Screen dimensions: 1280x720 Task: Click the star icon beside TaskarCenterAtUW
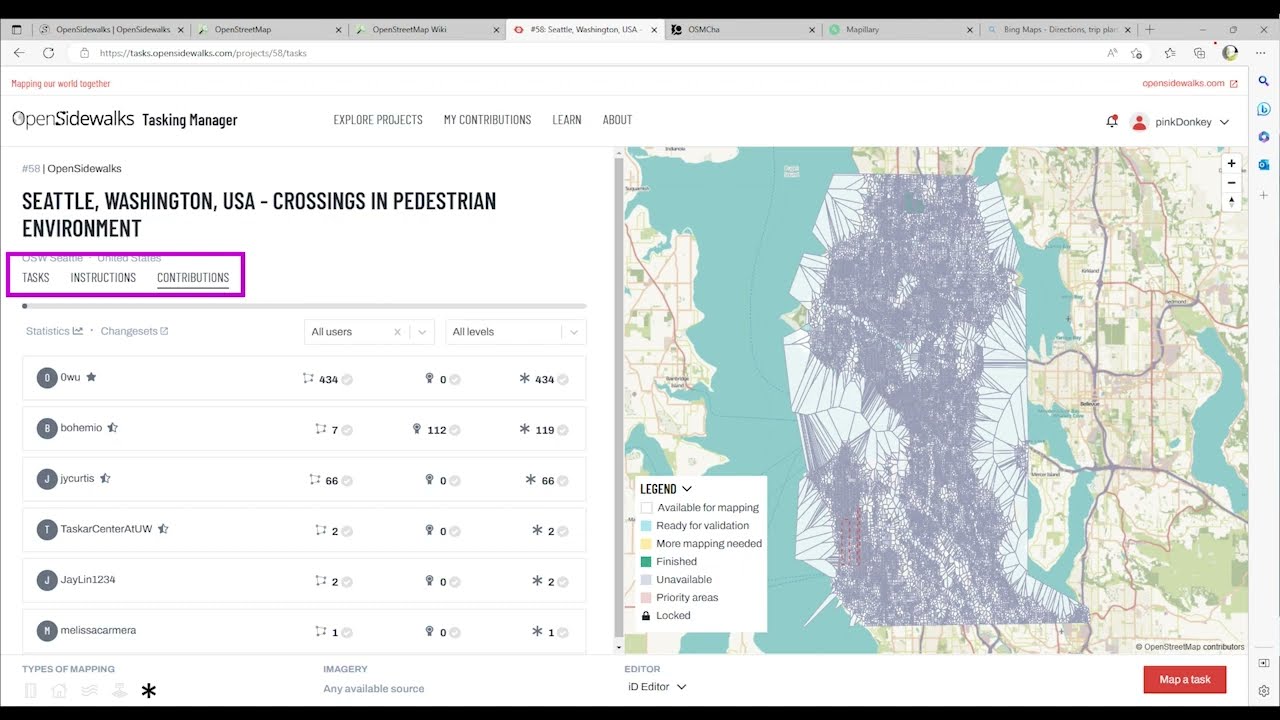[x=163, y=529]
